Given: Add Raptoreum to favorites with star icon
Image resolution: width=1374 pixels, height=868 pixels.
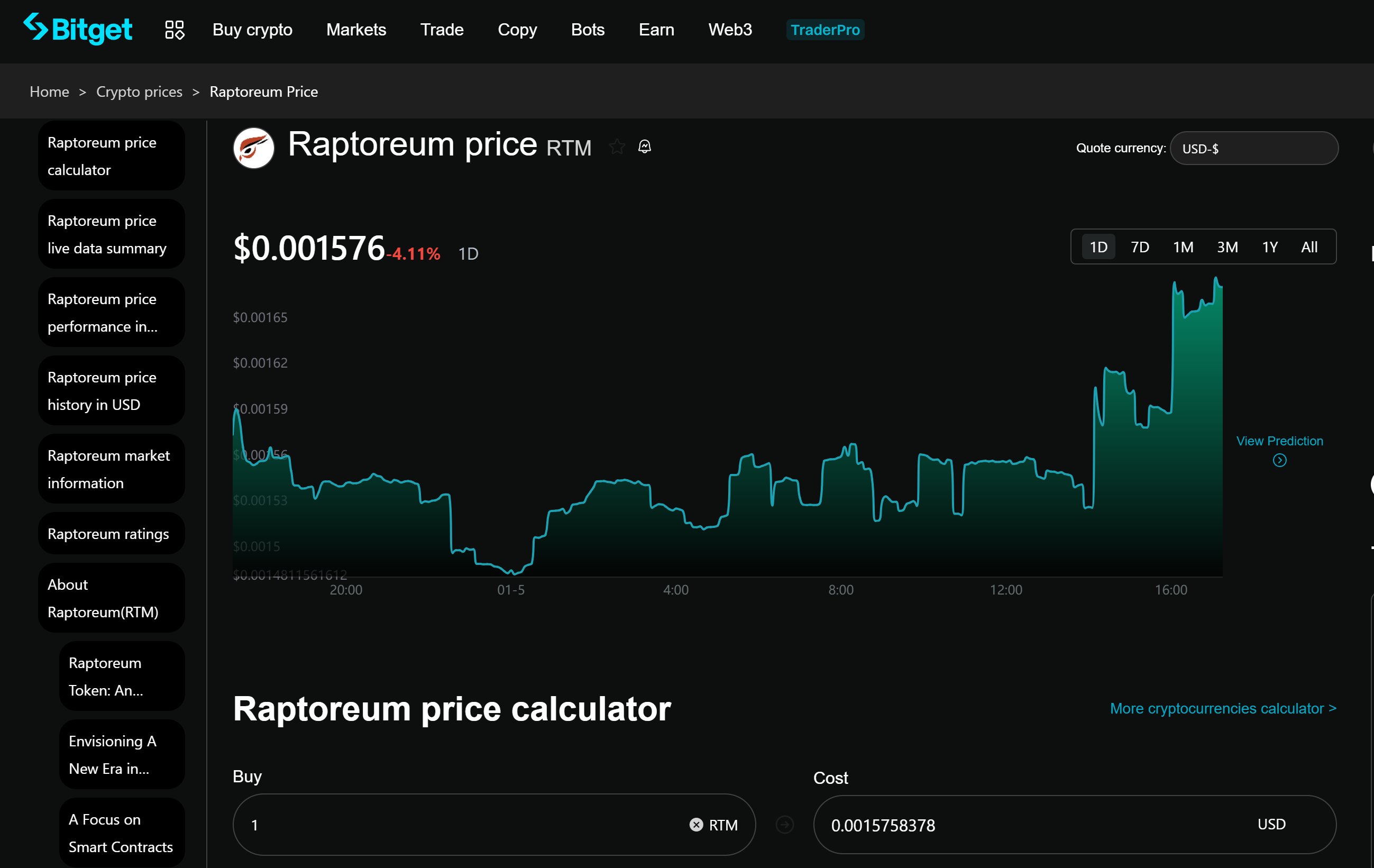Looking at the screenshot, I should pyautogui.click(x=617, y=147).
